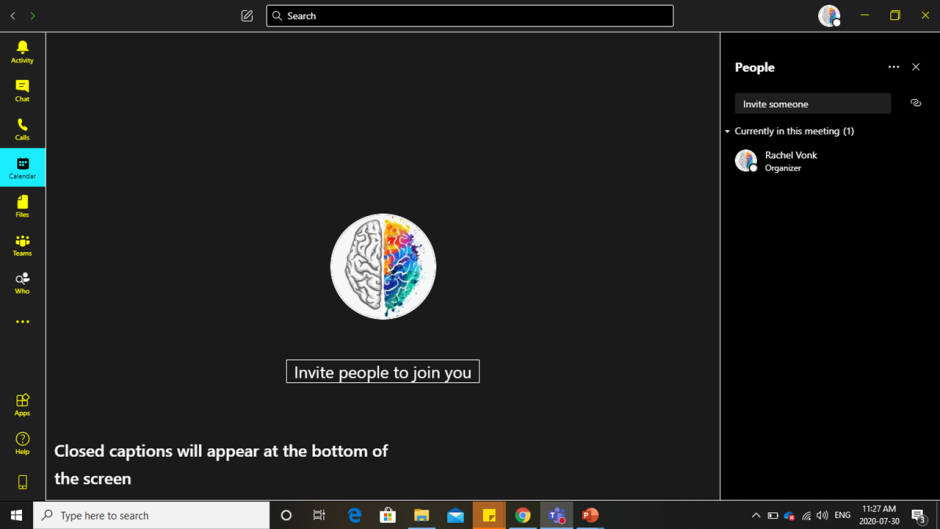This screenshot has height=529, width=940.
Task: Copy meeting join link icon
Action: point(915,103)
